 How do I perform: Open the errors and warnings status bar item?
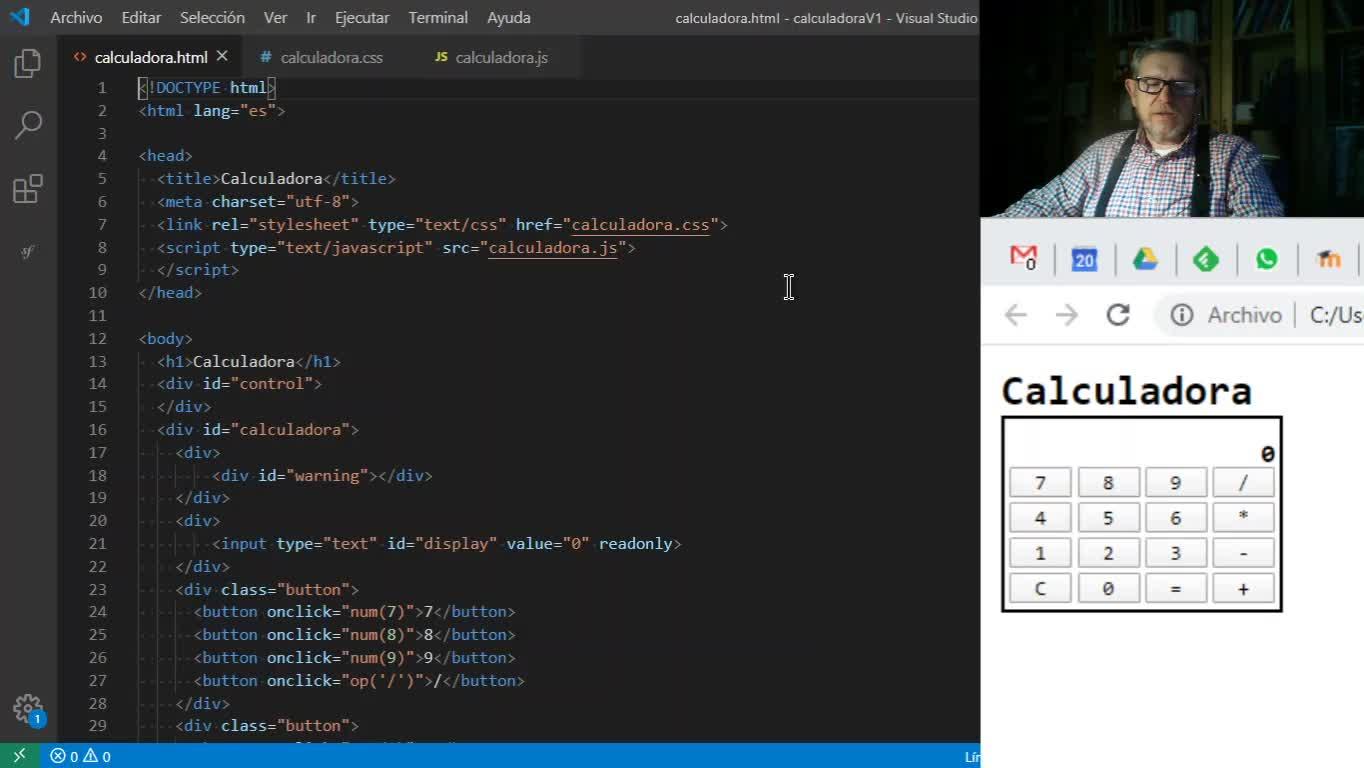click(81, 756)
